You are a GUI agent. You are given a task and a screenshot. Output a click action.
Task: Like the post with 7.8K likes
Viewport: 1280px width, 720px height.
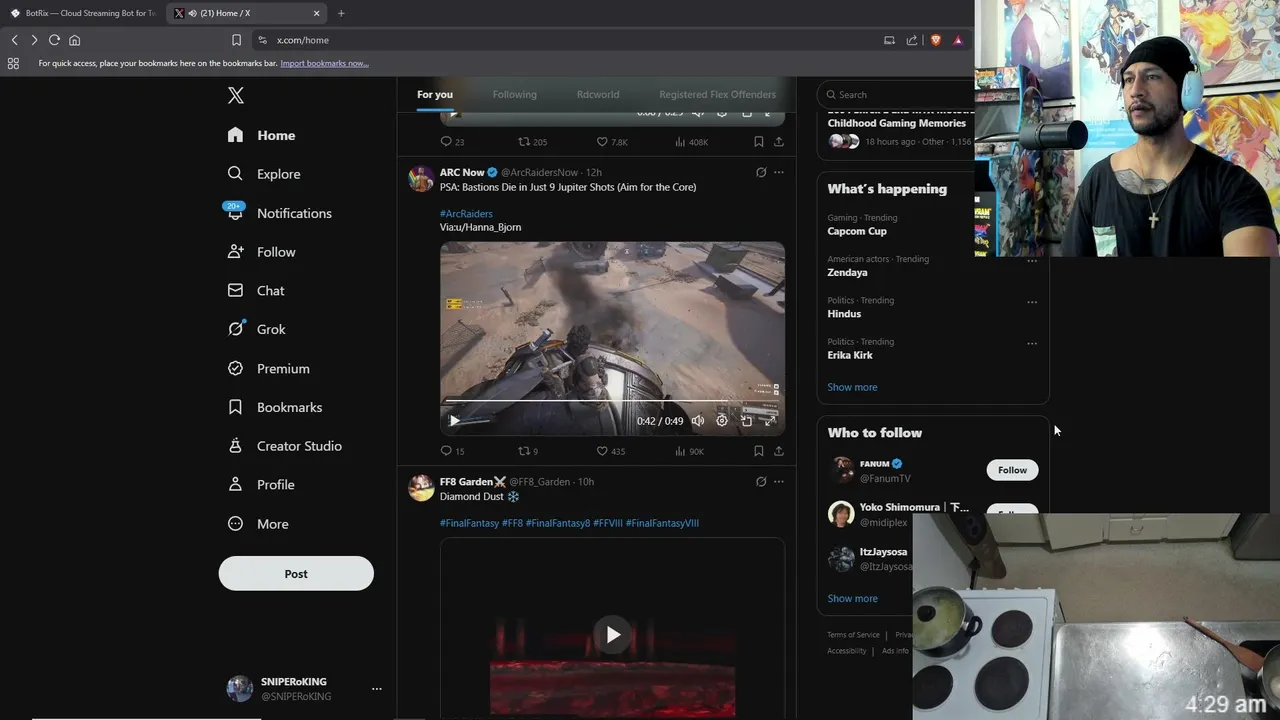(602, 142)
